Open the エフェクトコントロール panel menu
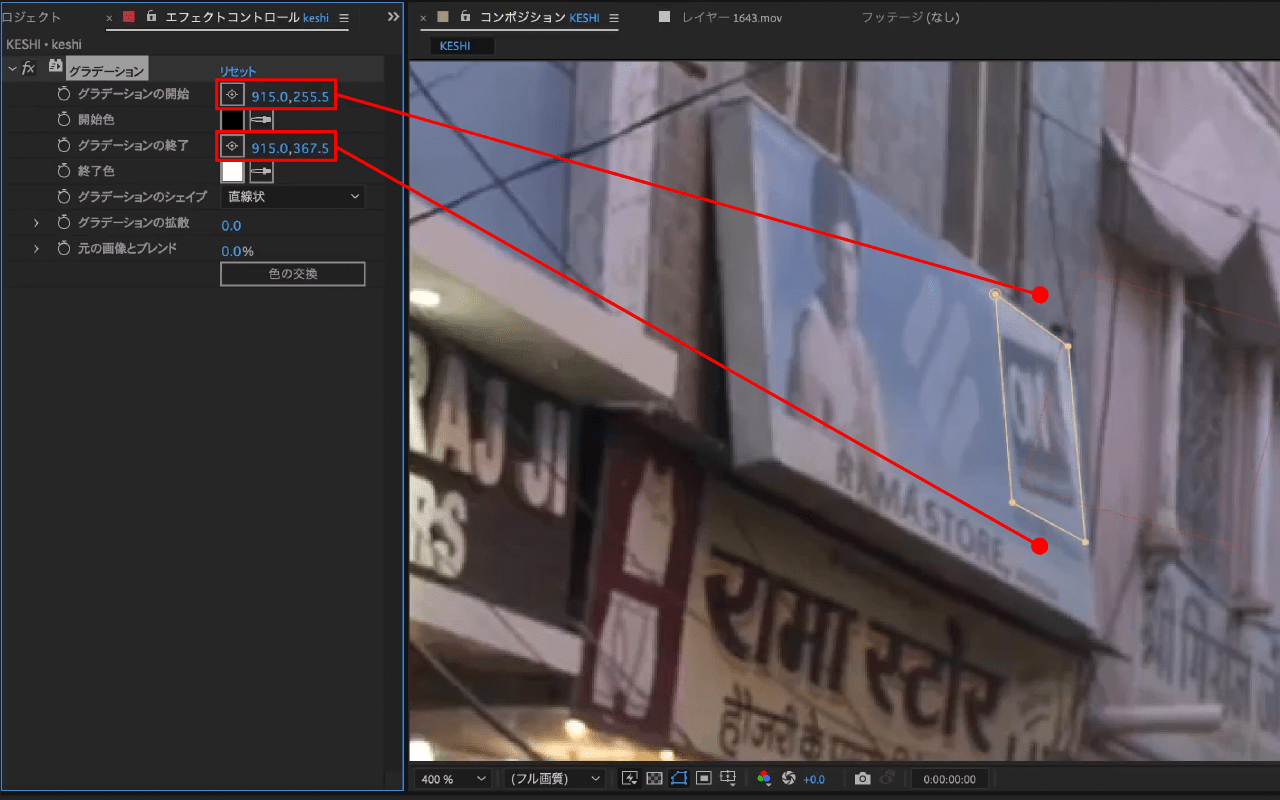This screenshot has height=800, width=1280. 344,18
